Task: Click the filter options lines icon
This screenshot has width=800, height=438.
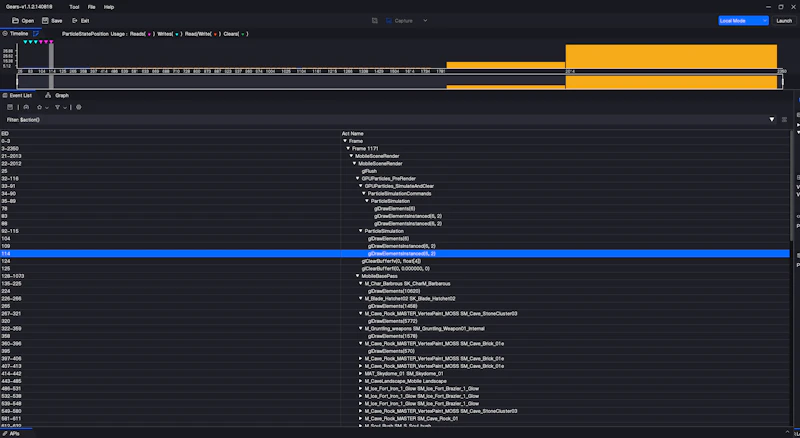Action: (x=784, y=119)
